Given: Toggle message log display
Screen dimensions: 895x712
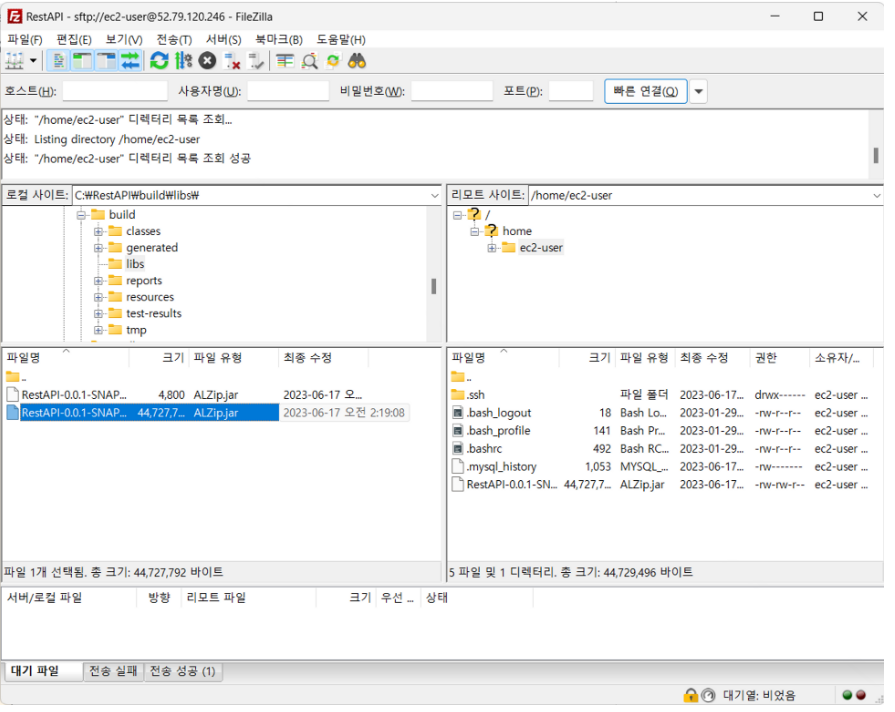Looking at the screenshot, I should point(58,61).
